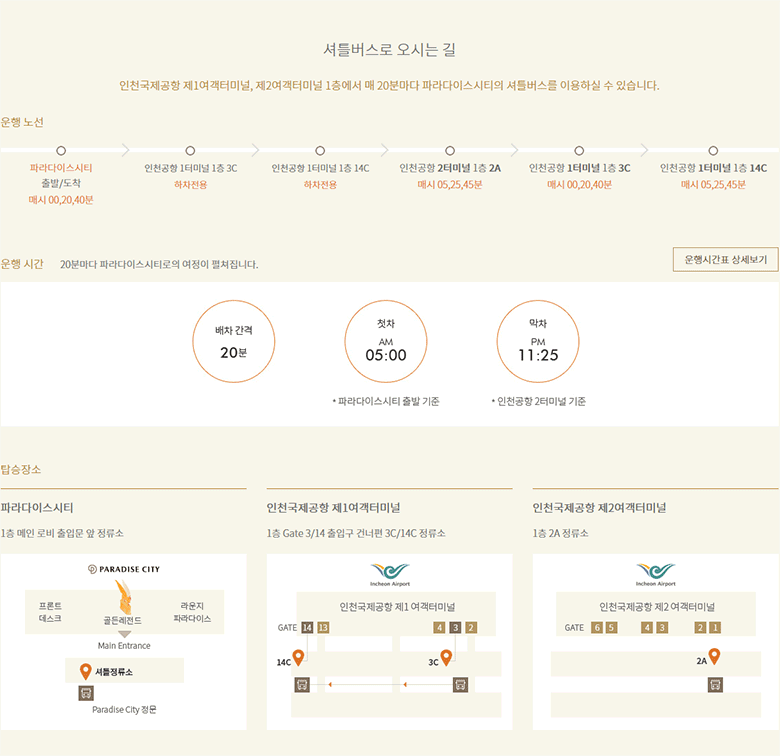
Task: Click the 1층 메인 로비 출입문 앞 정류소 text
Action: coord(62,533)
